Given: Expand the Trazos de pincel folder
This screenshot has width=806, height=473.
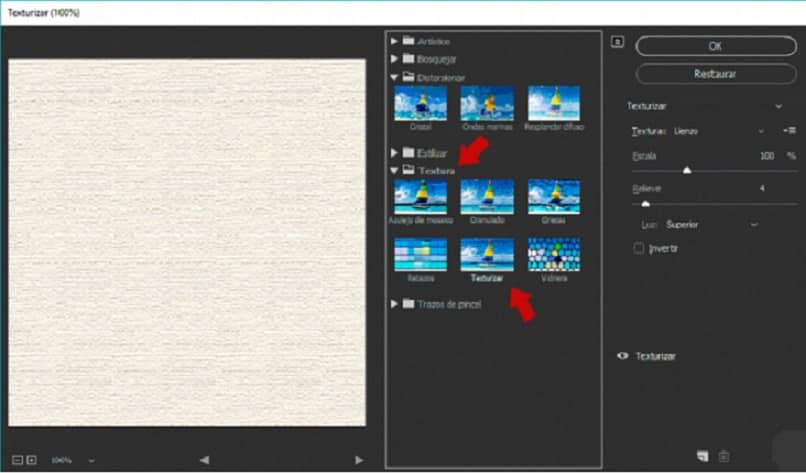Looking at the screenshot, I should tap(394, 304).
